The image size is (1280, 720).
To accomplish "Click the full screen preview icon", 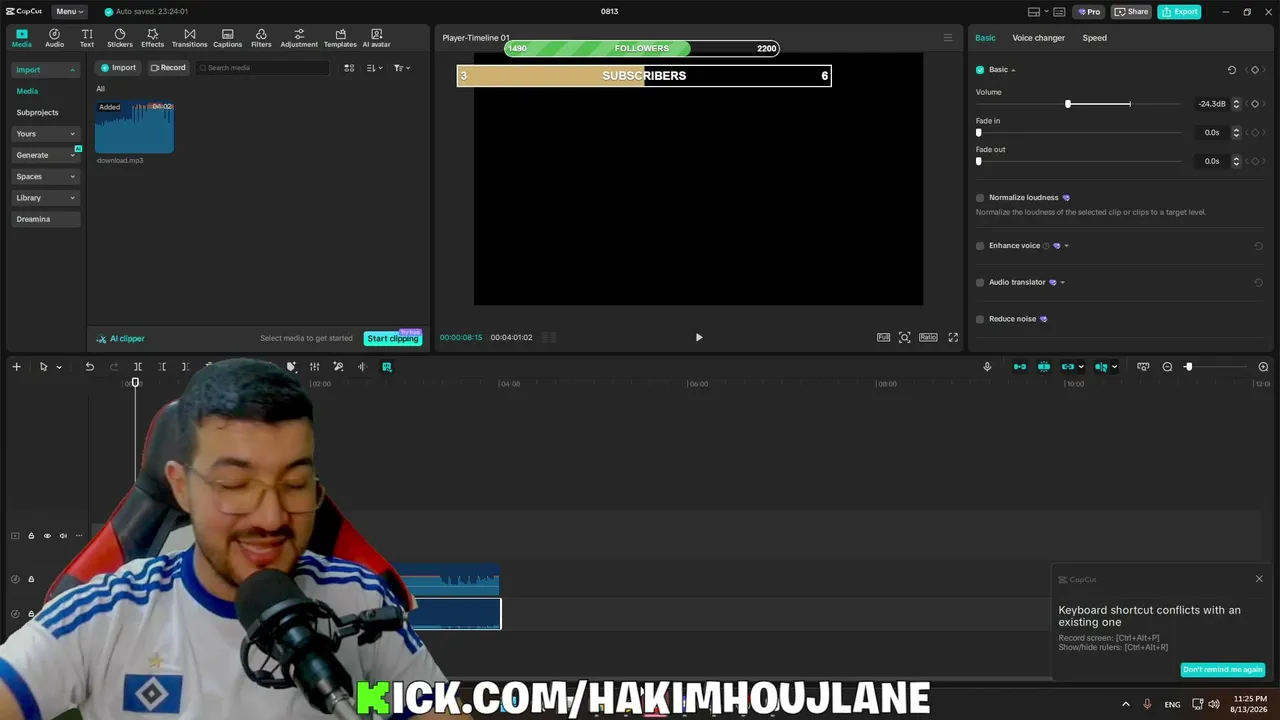I will [953, 337].
